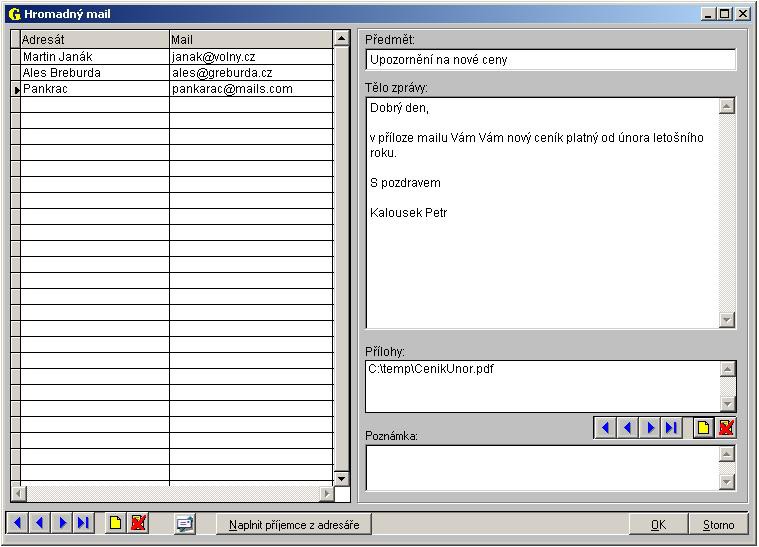Go to first attachment in attachment navigator
This screenshot has width=759, height=547.
605,428
